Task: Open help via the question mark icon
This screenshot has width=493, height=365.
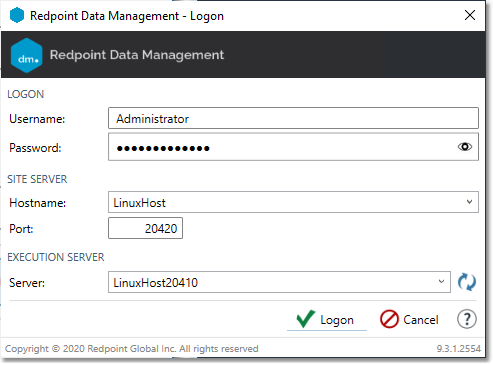Action: pyautogui.click(x=467, y=319)
